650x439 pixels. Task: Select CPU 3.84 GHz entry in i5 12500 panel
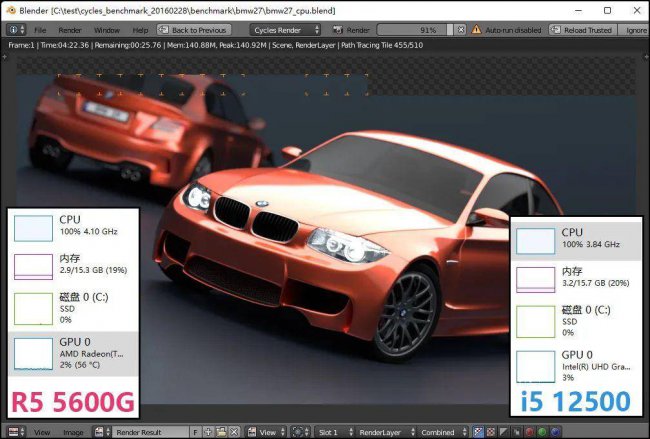click(x=575, y=240)
